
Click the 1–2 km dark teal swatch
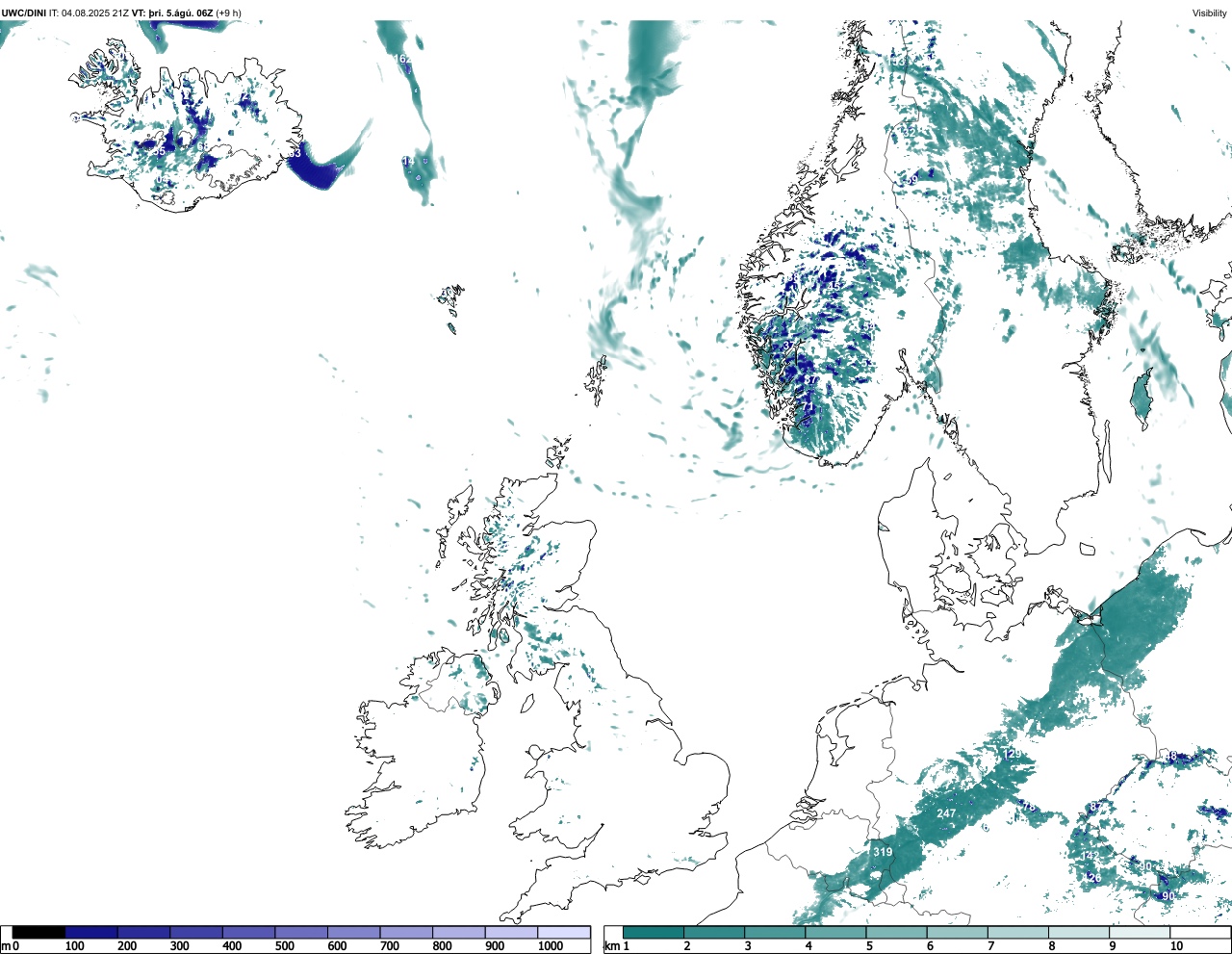coord(654,932)
